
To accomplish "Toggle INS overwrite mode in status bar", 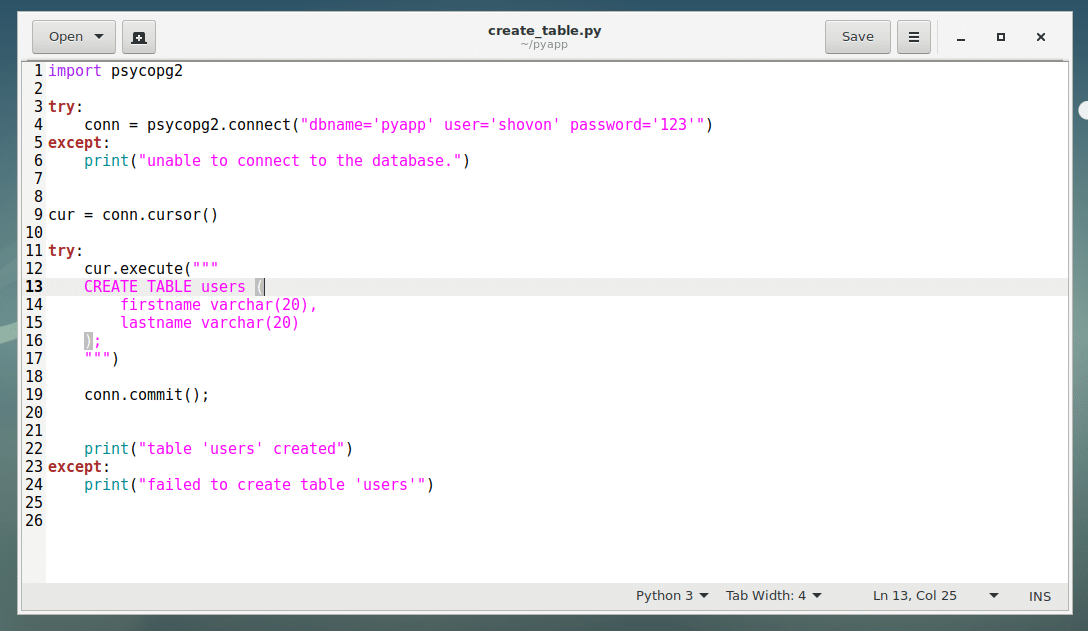I will pyautogui.click(x=1039, y=596).
